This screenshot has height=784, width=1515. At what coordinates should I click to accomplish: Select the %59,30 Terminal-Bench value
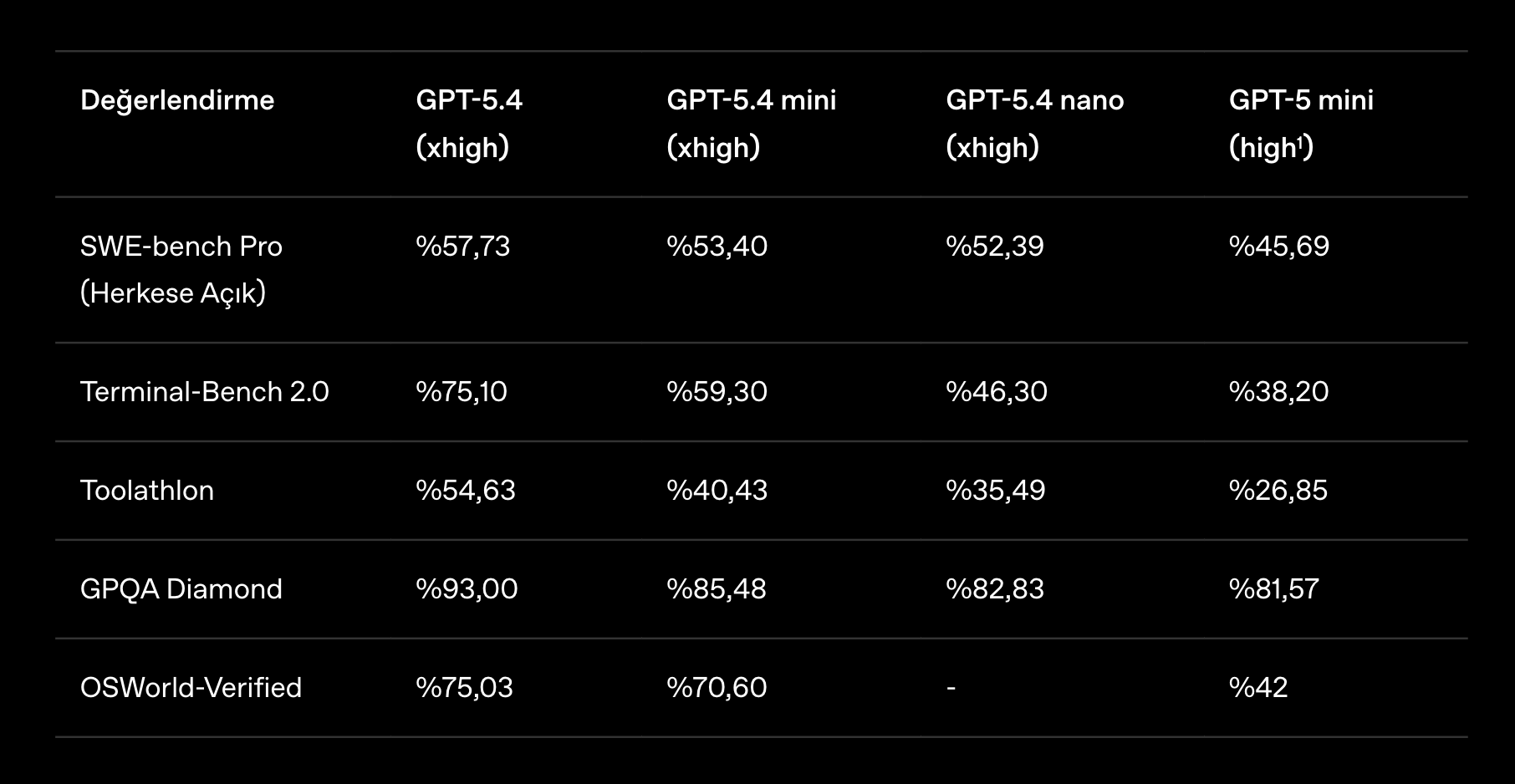tap(717, 391)
